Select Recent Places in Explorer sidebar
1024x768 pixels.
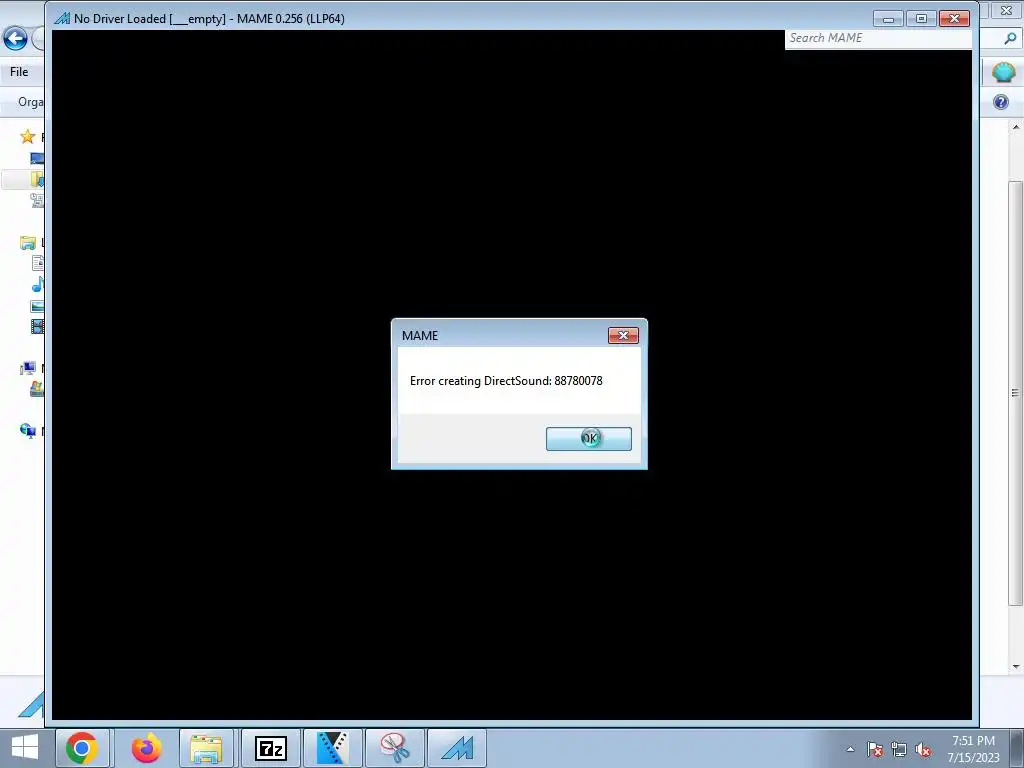37,200
